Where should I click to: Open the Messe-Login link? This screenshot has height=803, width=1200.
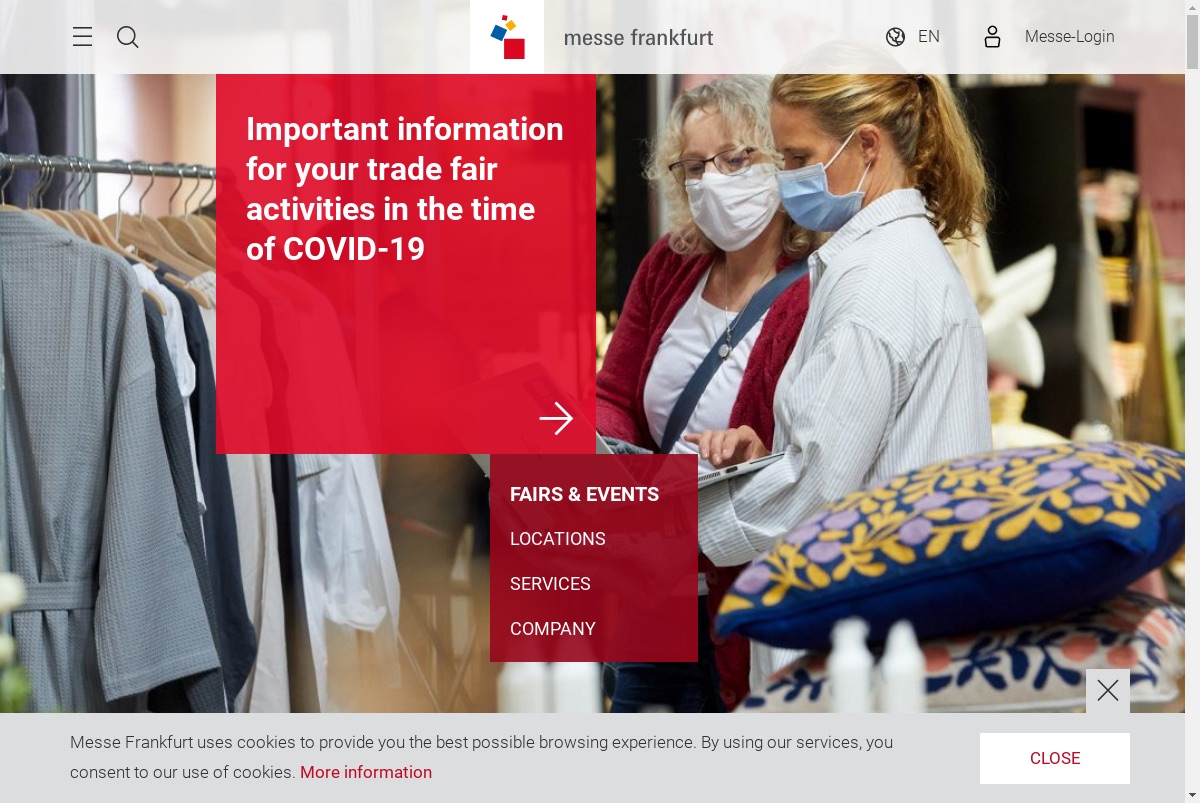(1069, 37)
